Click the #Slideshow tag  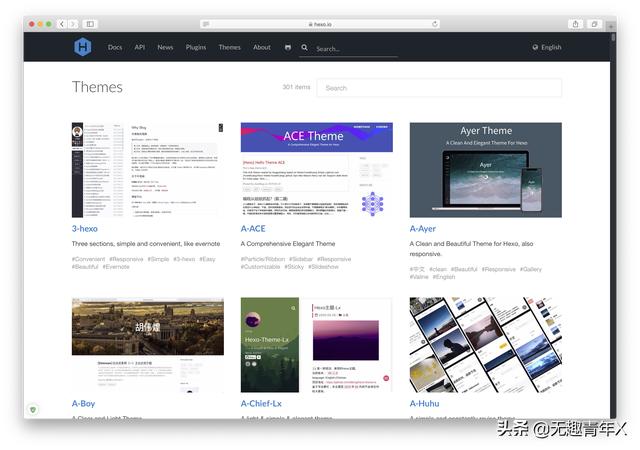tap(323, 267)
